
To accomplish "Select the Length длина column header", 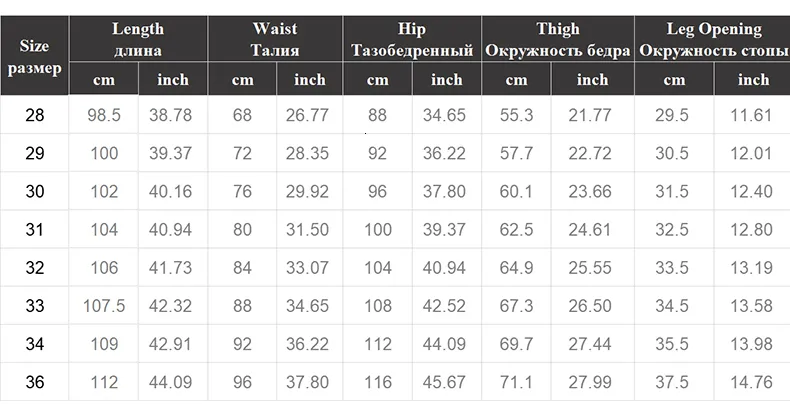I will [x=138, y=39].
